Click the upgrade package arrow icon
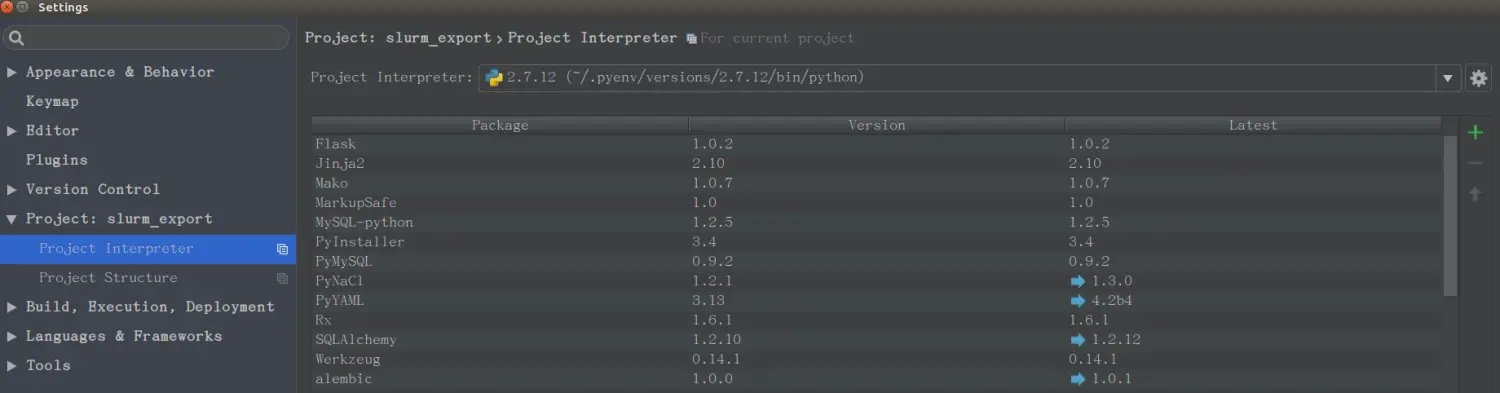 click(x=1475, y=194)
